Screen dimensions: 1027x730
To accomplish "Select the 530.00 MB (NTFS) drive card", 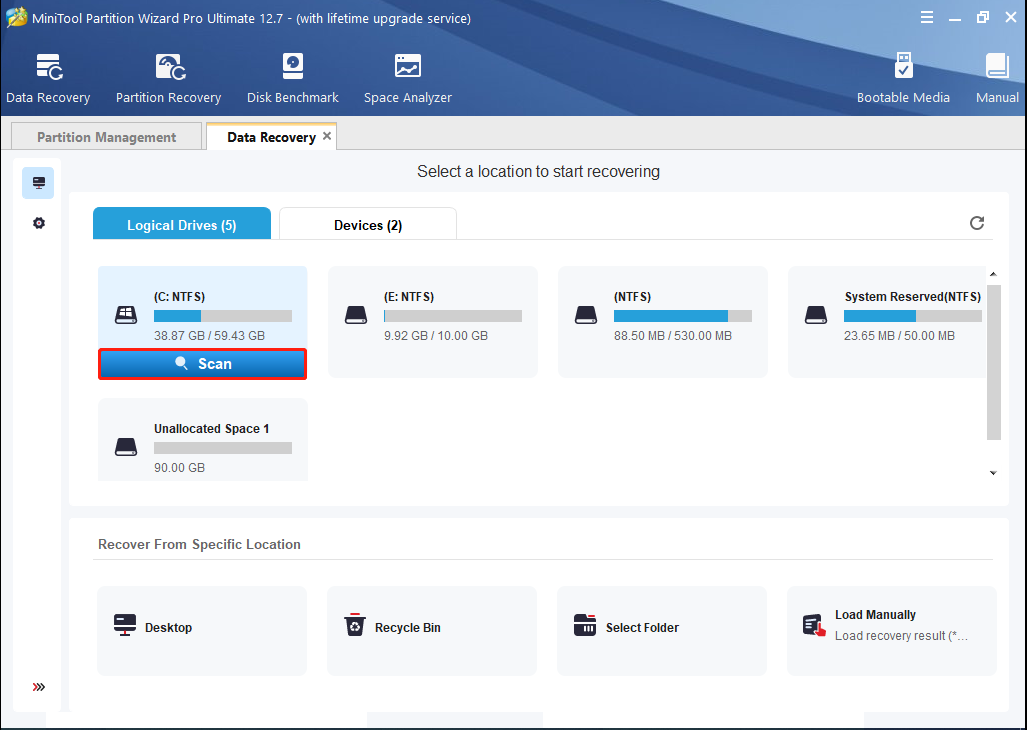I will (662, 321).
